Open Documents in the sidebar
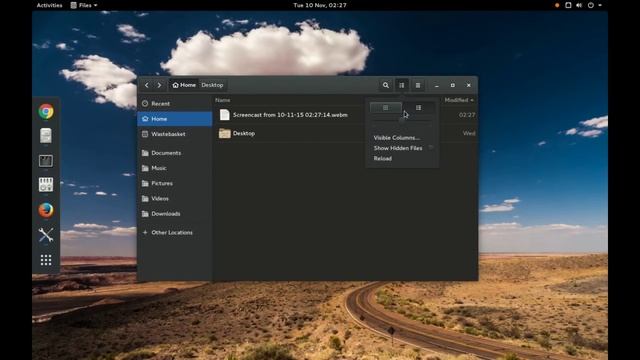The height and width of the screenshot is (360, 640). tap(175, 153)
